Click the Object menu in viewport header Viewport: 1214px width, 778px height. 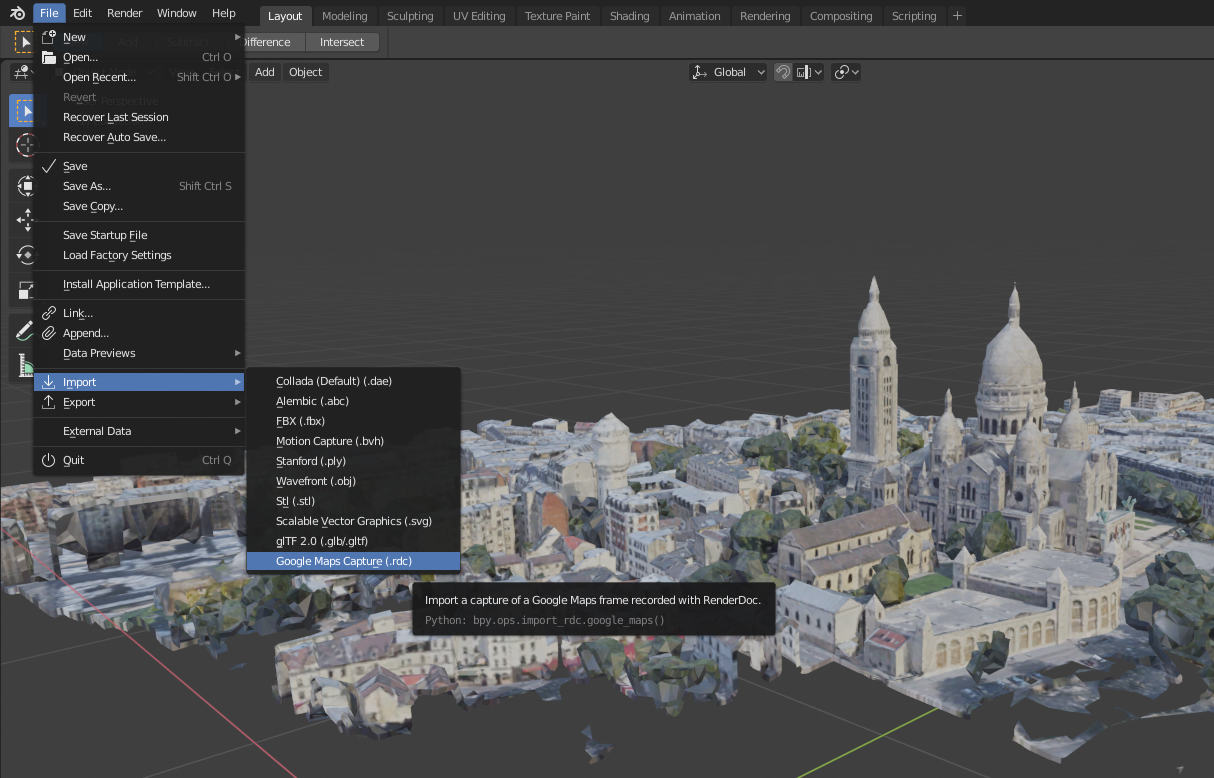point(305,72)
